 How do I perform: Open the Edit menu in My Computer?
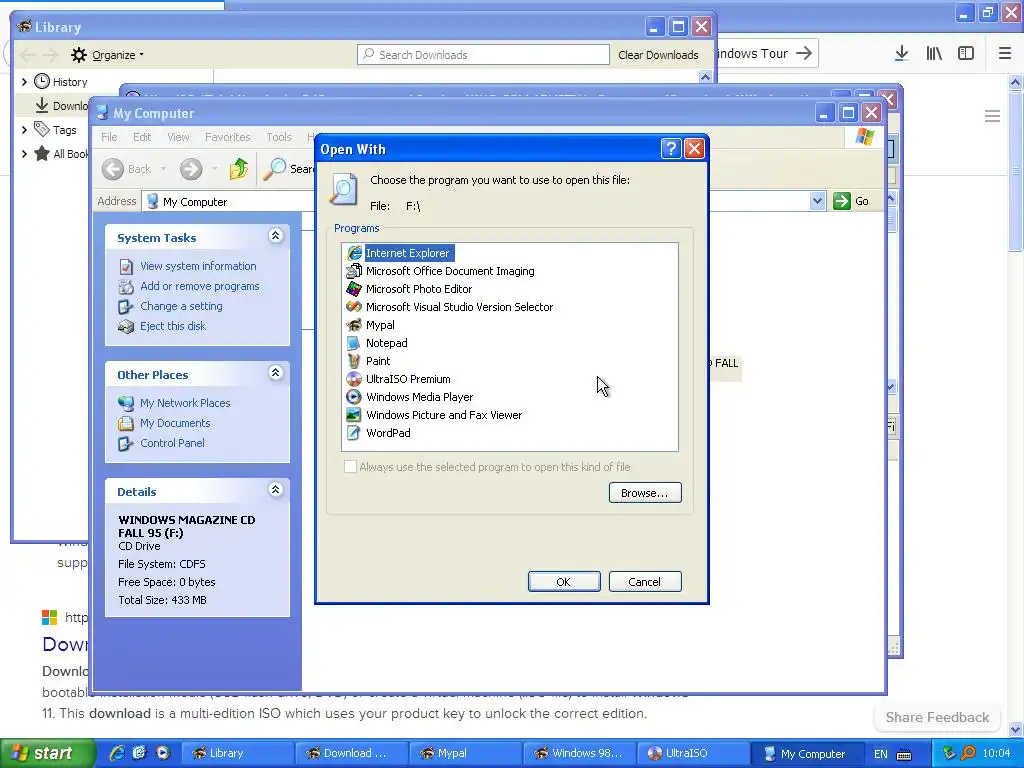142,137
